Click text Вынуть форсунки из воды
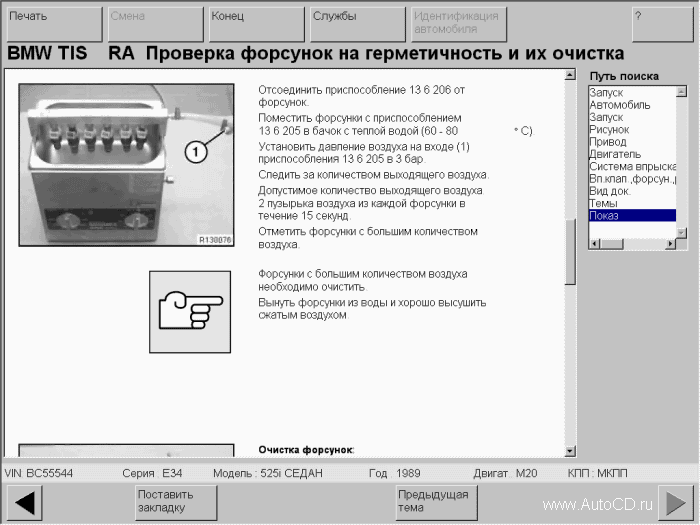Viewport: 700px width, 525px height. [x=372, y=308]
